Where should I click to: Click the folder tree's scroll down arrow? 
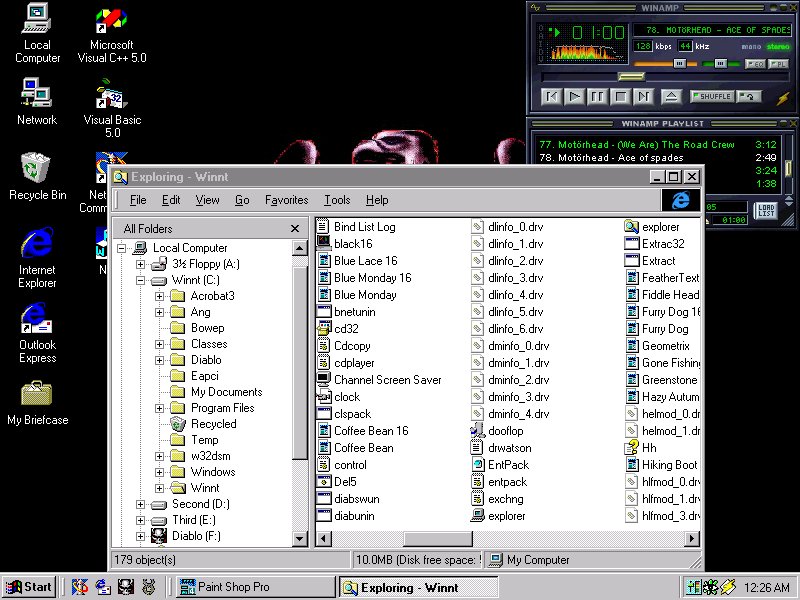click(x=299, y=538)
